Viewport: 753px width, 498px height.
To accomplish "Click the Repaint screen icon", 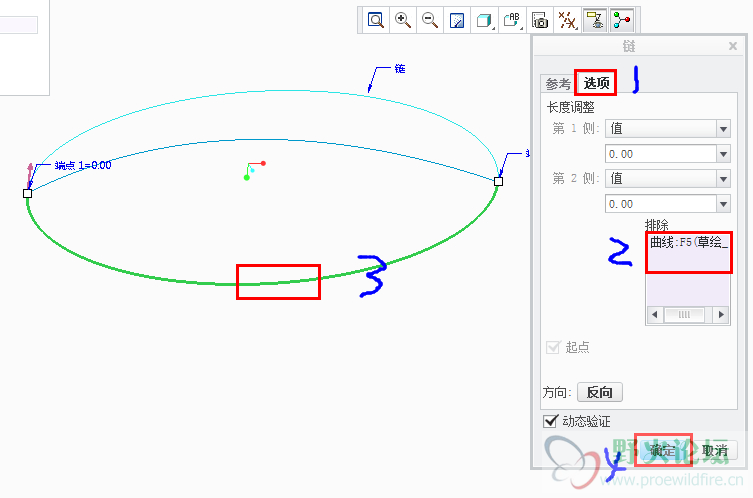I will click(457, 21).
